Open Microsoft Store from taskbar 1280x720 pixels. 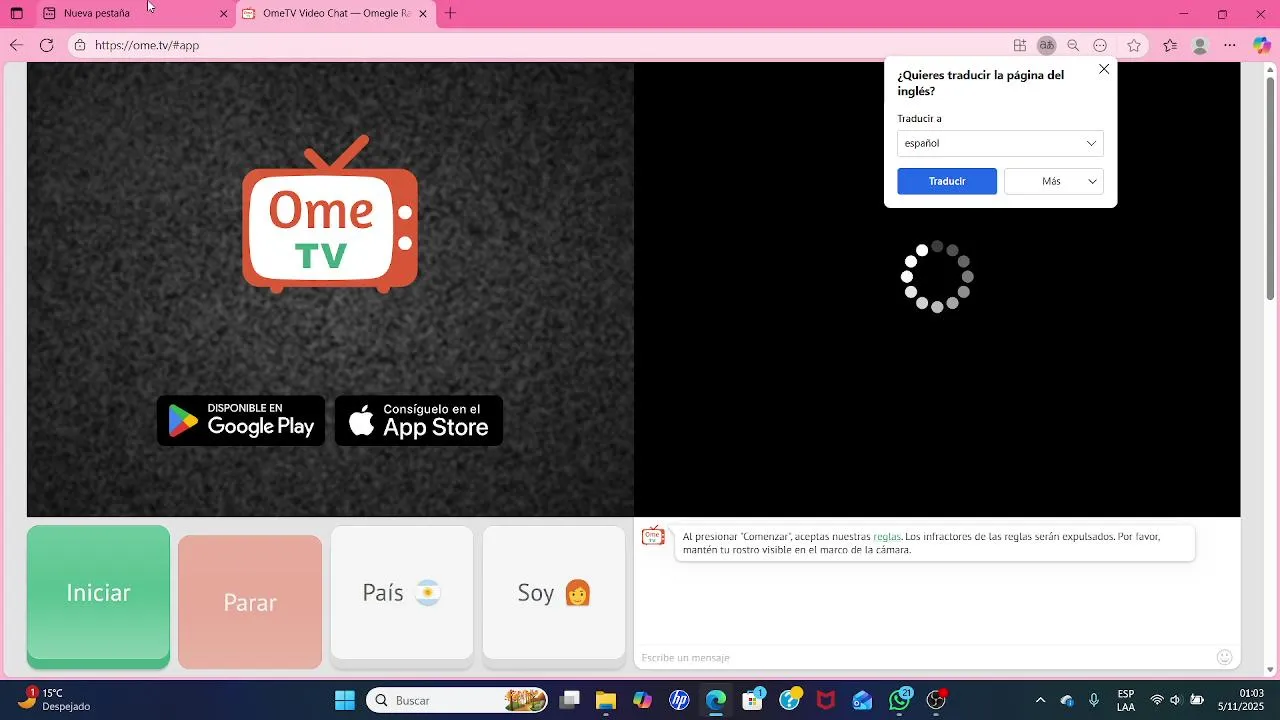click(x=753, y=700)
